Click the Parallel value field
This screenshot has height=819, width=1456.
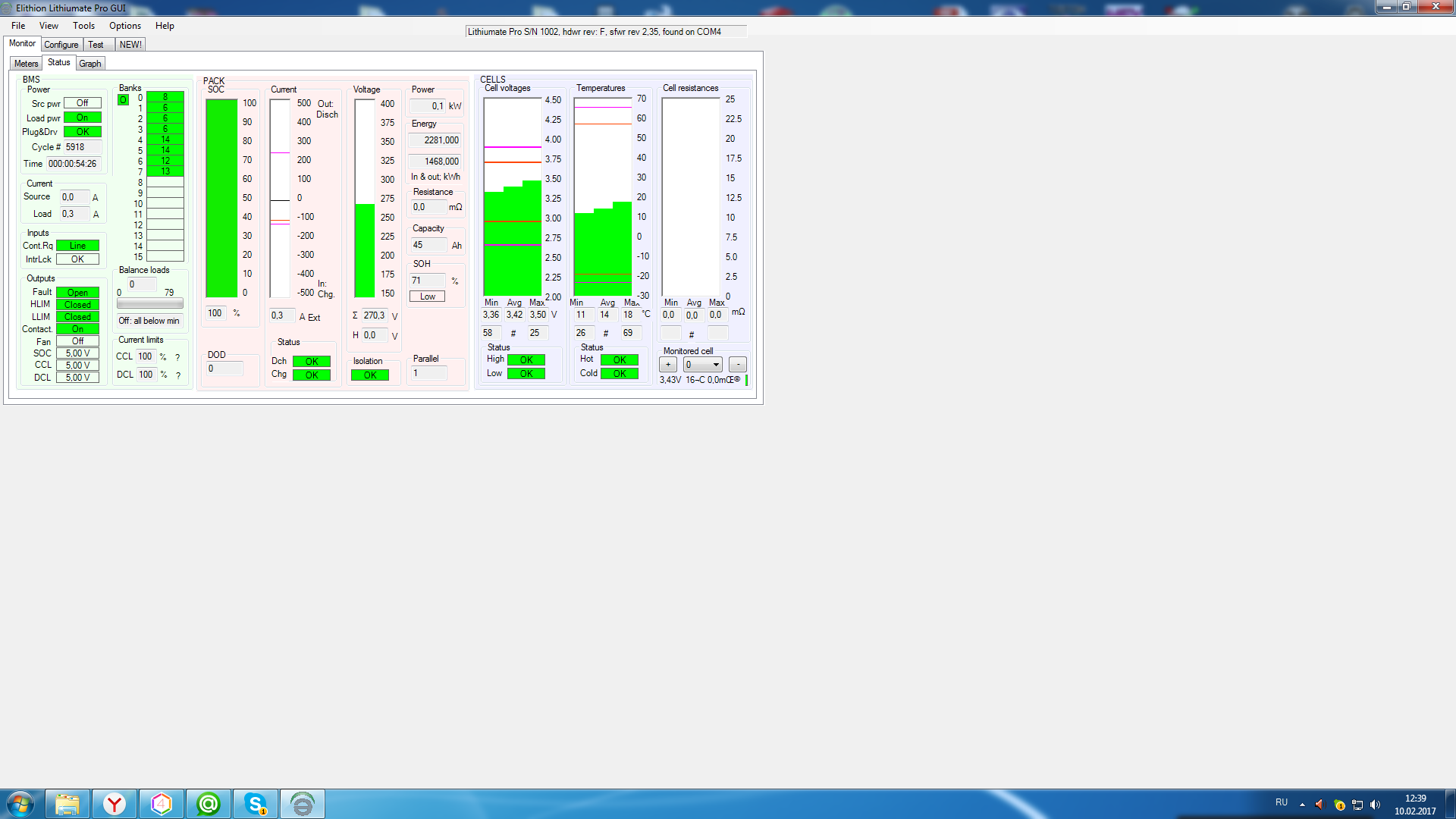pos(428,373)
